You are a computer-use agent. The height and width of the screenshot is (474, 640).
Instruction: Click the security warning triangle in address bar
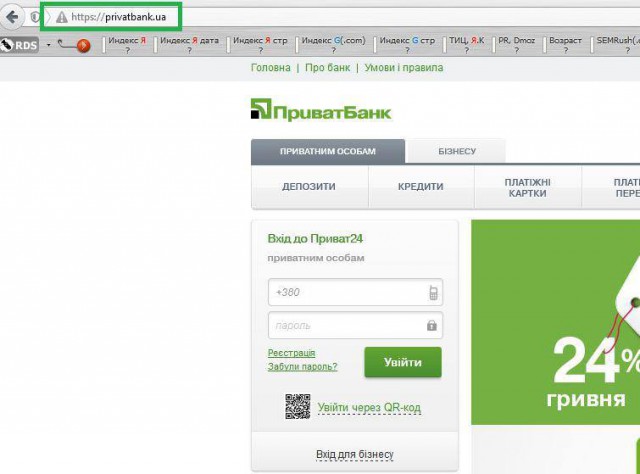click(x=61, y=17)
